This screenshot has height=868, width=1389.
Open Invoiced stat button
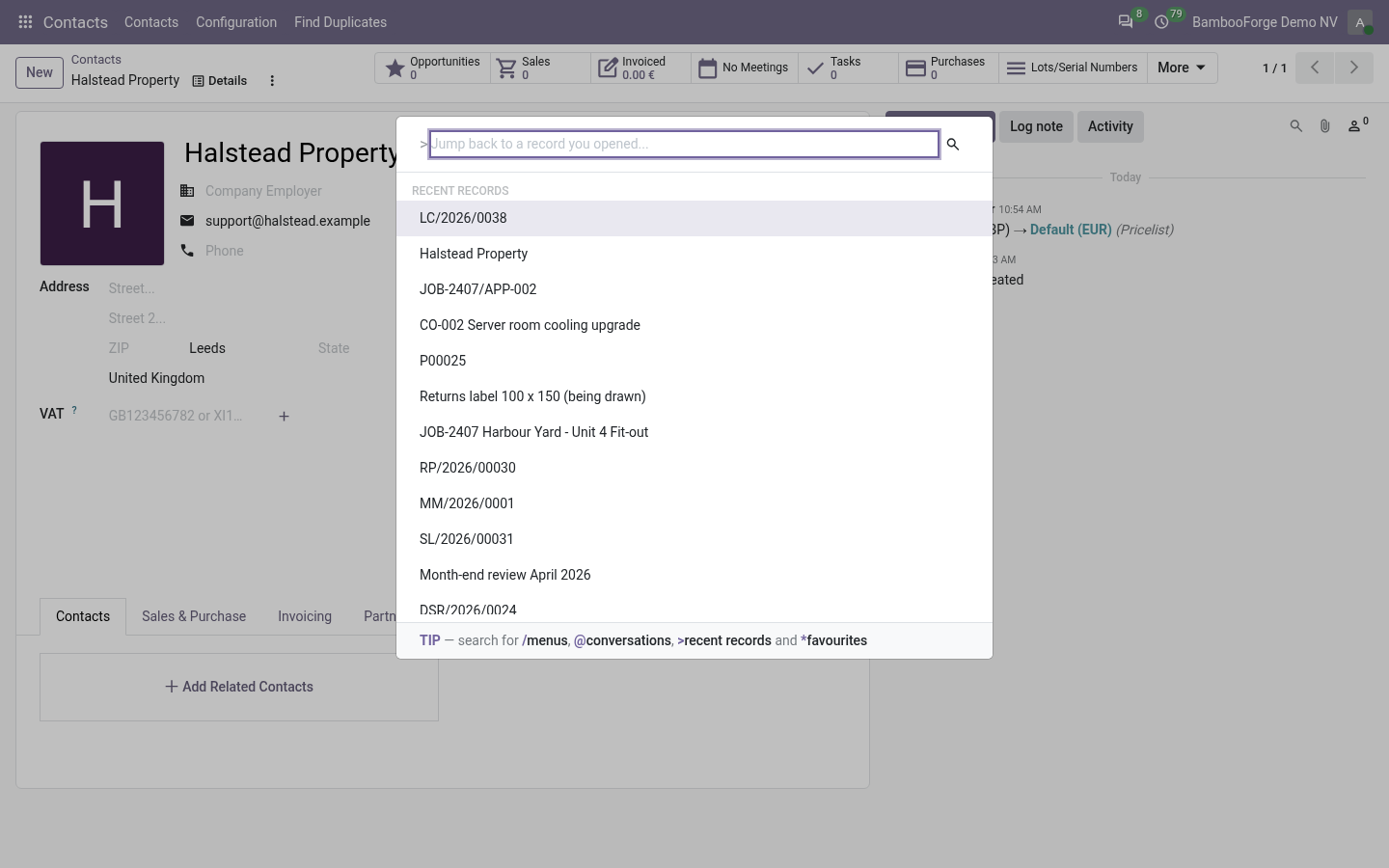640,68
